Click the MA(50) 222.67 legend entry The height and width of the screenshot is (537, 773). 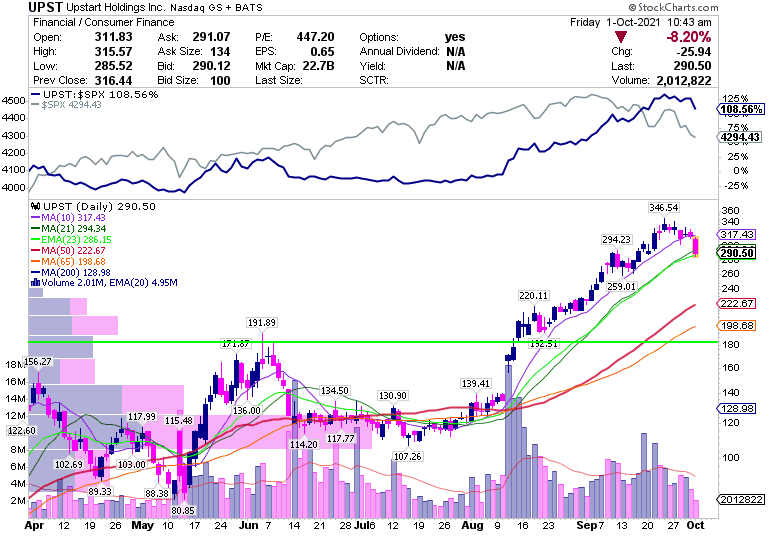click(x=69, y=251)
